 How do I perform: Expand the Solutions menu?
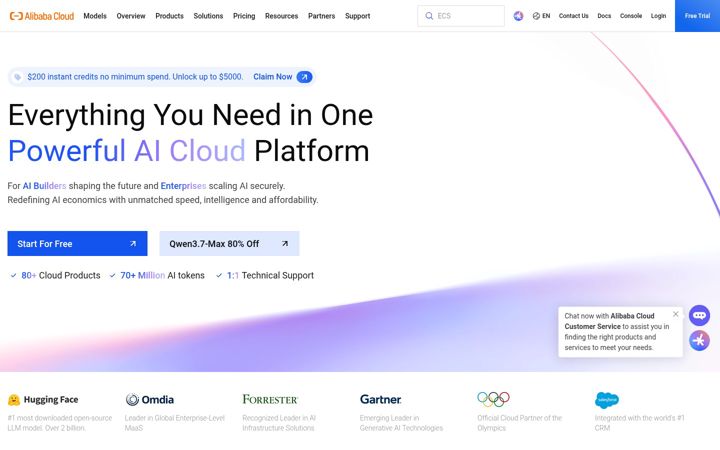pyautogui.click(x=208, y=16)
